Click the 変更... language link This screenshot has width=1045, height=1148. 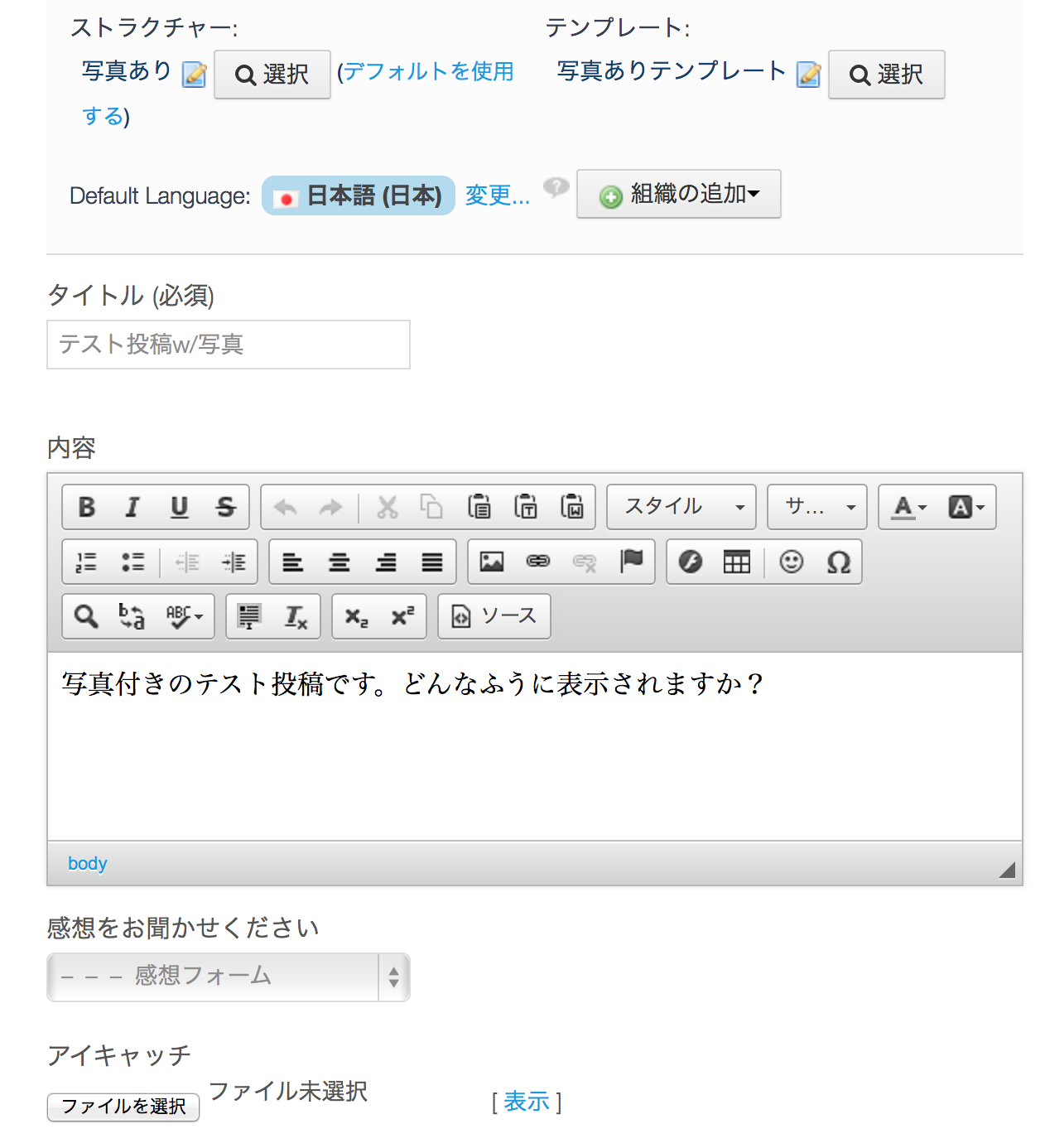[x=497, y=195]
